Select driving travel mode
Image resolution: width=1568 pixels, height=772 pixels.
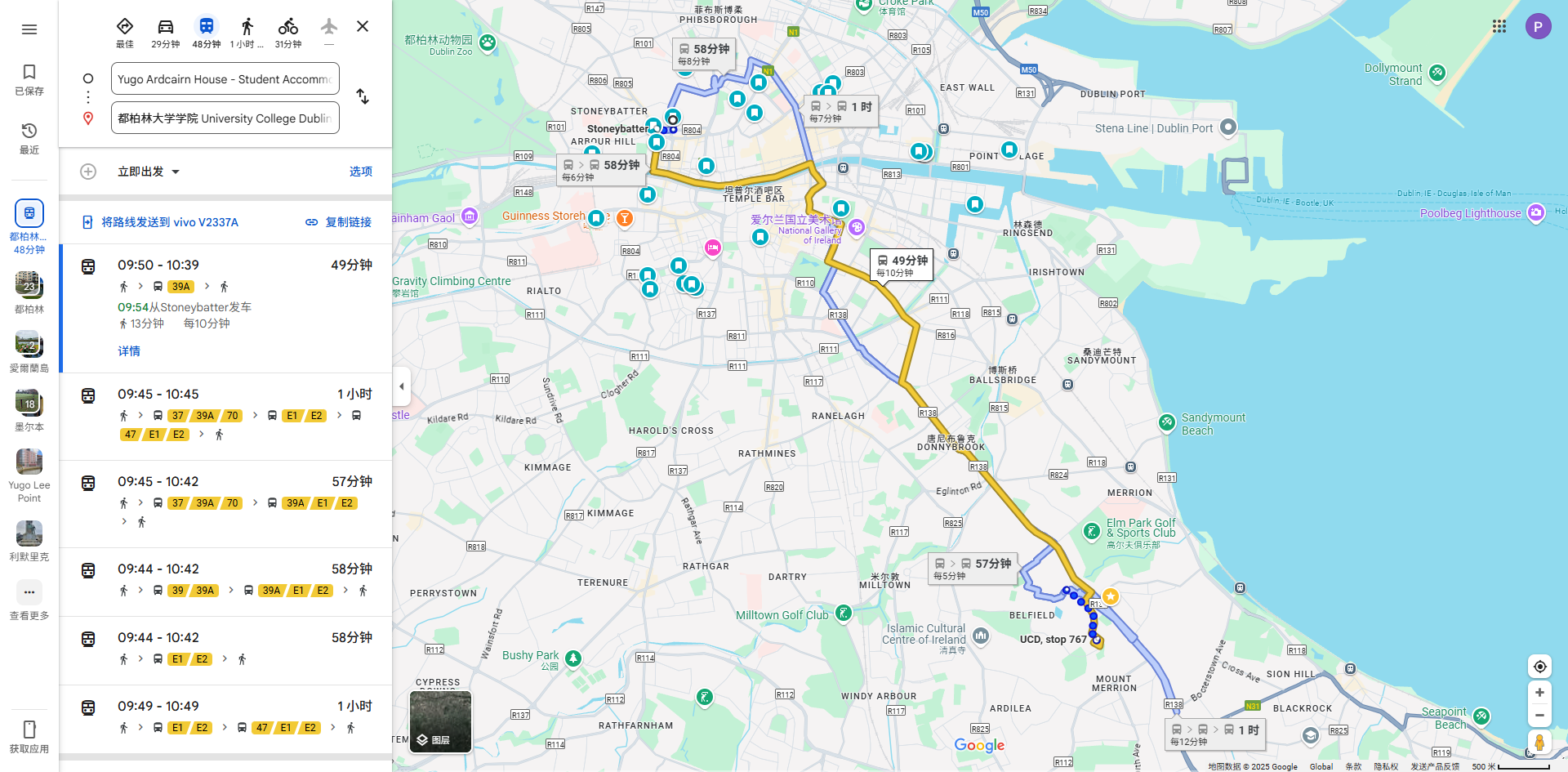pyautogui.click(x=166, y=33)
